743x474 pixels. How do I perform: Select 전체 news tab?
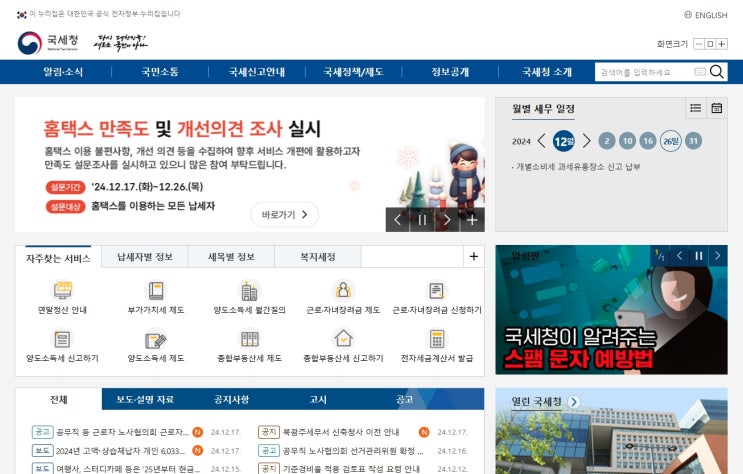pos(59,399)
